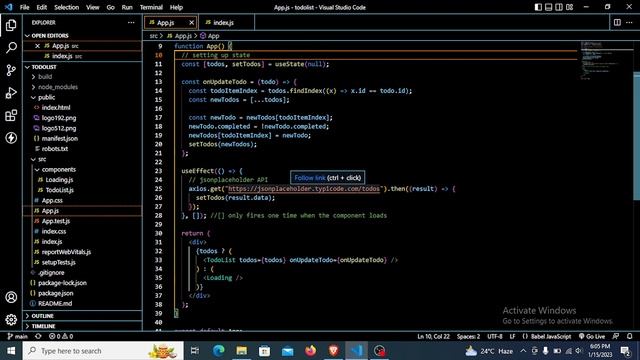Open the Search view in activity bar
This screenshot has height=360, width=640.
(11, 48)
